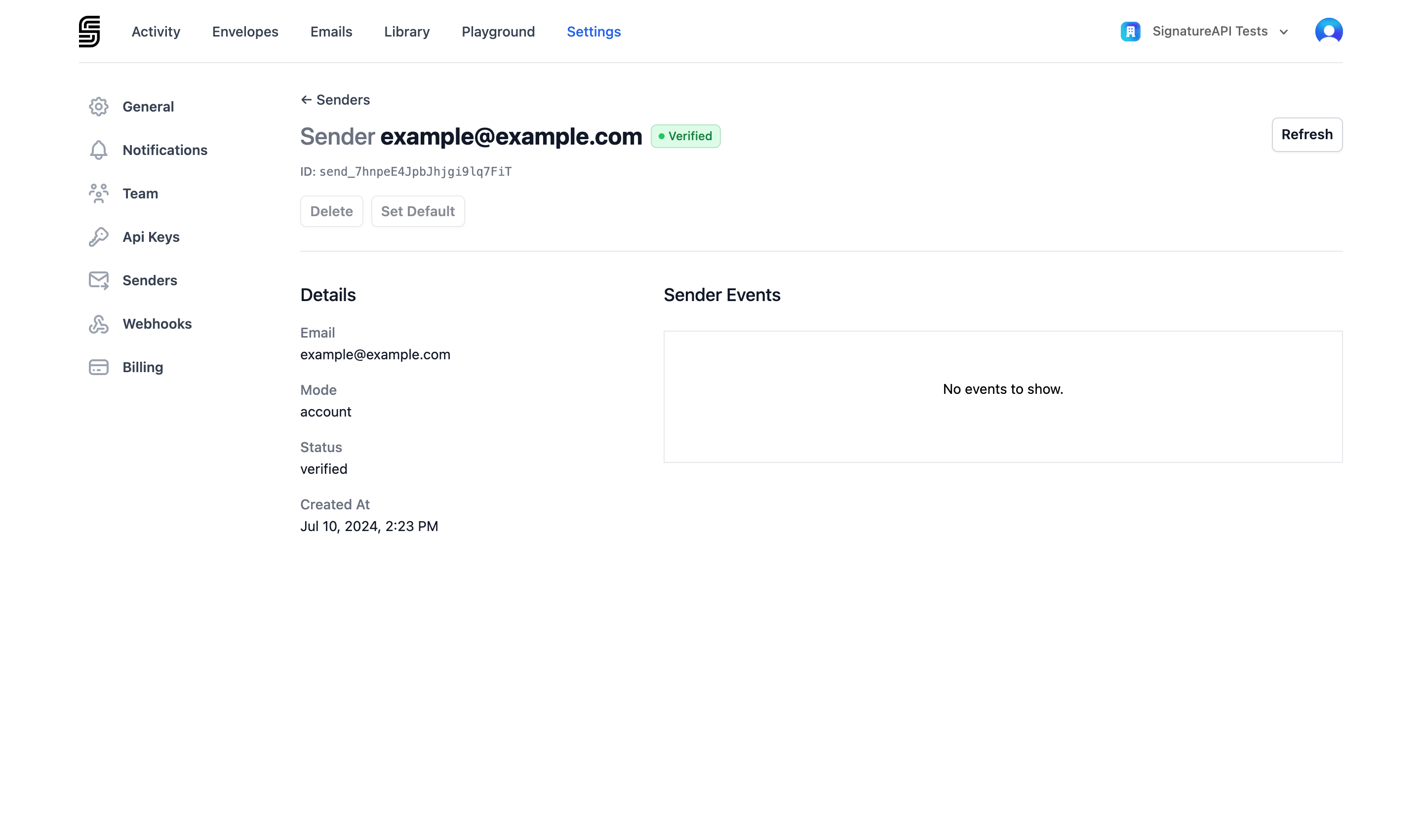Click the SignatureAPI logo icon
The image size is (1422, 840).
tap(89, 32)
